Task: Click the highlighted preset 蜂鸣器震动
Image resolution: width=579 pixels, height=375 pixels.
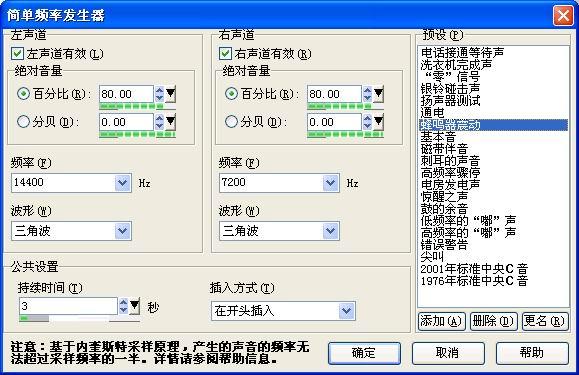Action: pyautogui.click(x=493, y=125)
